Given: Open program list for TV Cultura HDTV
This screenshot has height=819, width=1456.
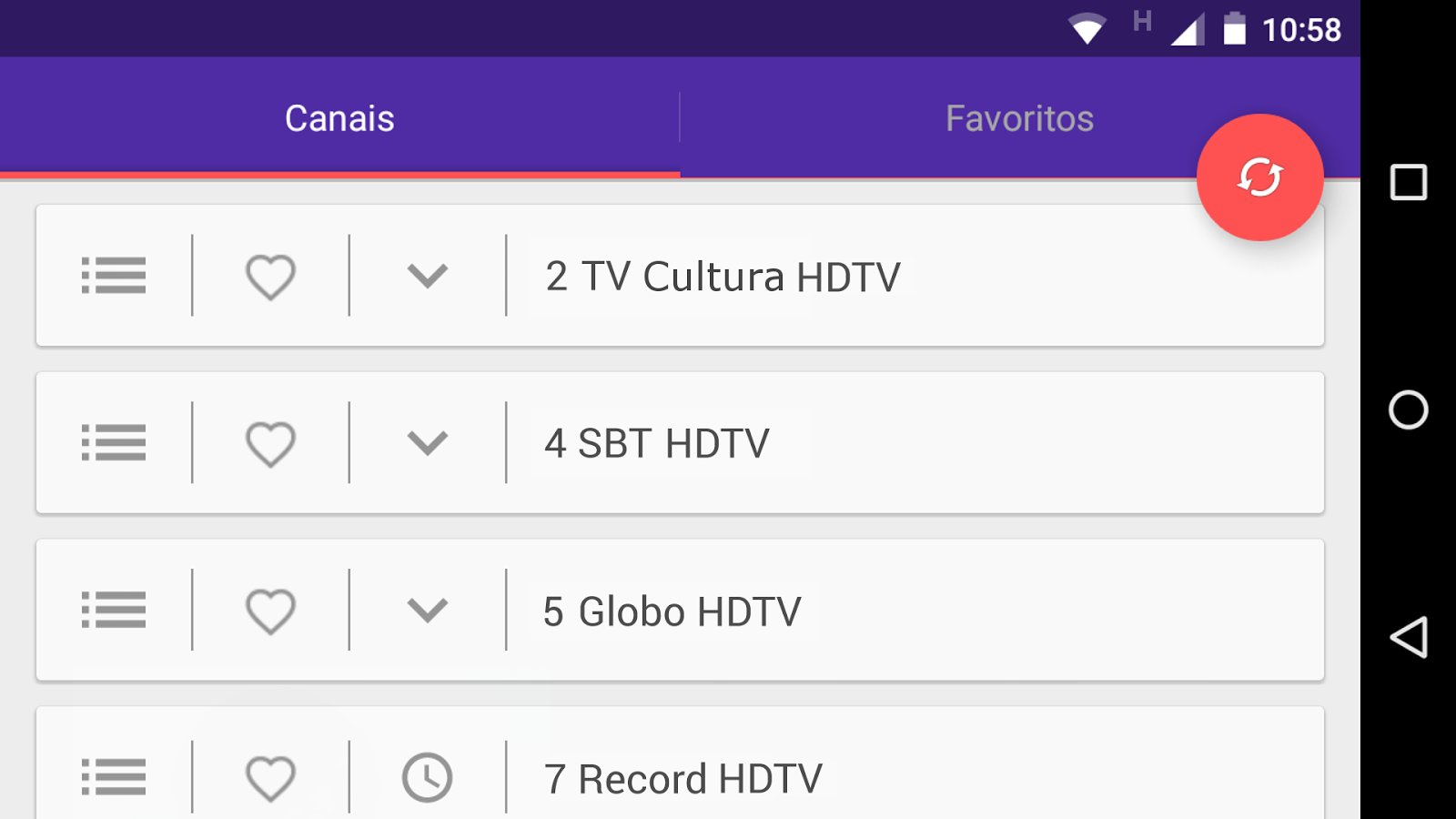Looking at the screenshot, I should tap(114, 276).
